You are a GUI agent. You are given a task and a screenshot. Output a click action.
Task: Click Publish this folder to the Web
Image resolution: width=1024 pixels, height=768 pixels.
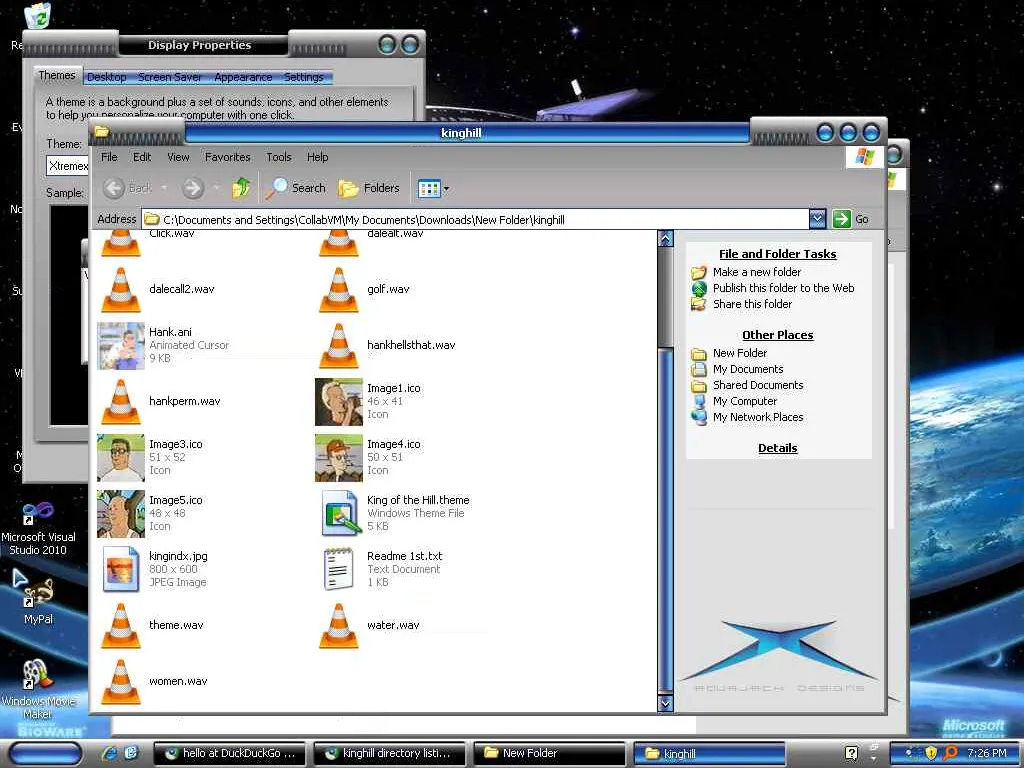coord(783,288)
